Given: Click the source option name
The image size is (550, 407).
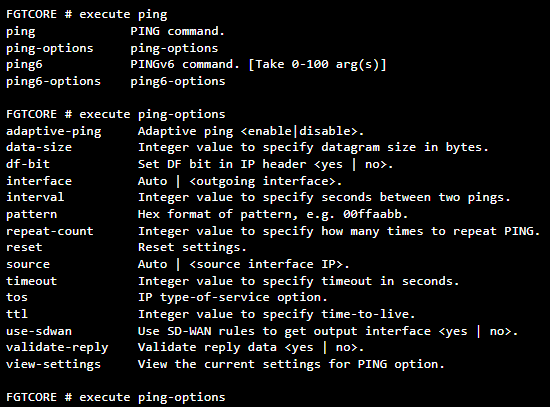Looking at the screenshot, I should click(x=28, y=264).
